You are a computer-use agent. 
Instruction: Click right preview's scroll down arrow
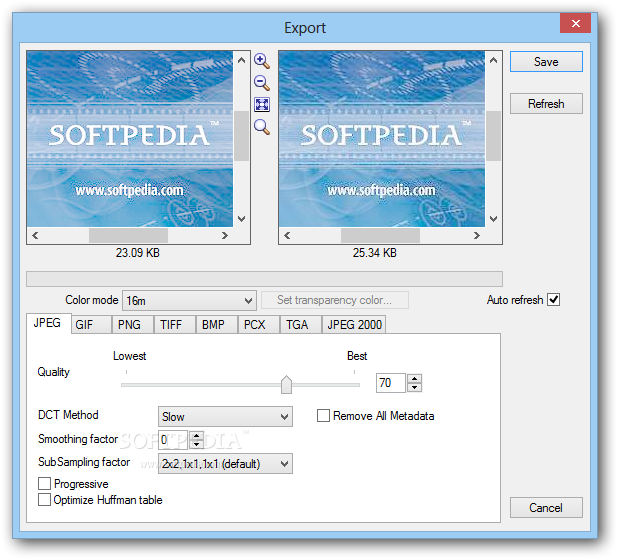click(493, 218)
